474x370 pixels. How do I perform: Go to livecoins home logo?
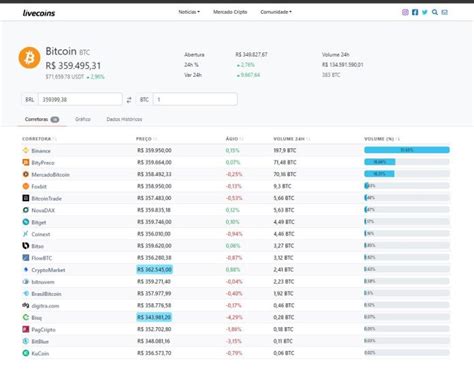[39, 13]
